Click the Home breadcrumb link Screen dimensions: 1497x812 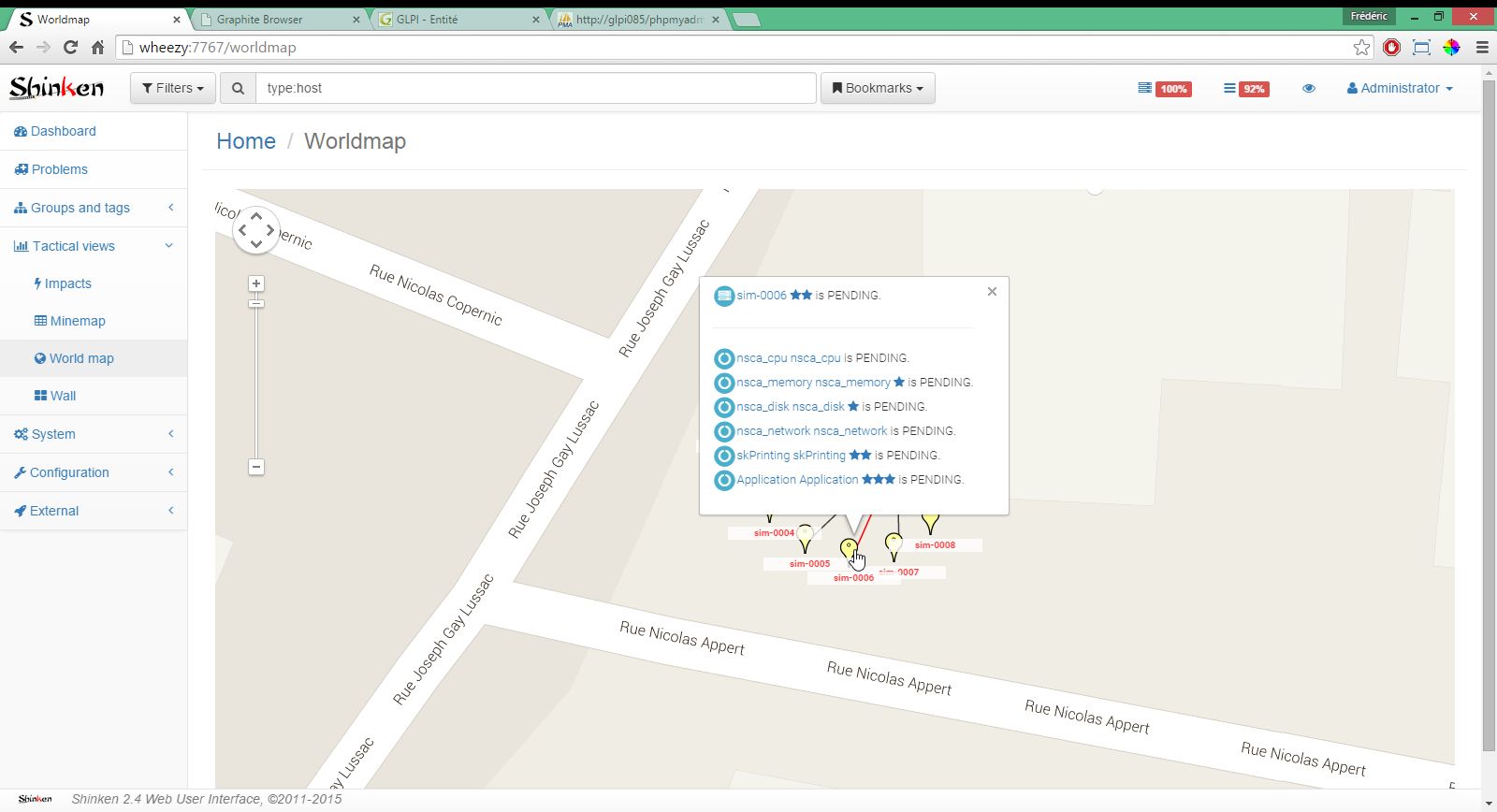[246, 141]
